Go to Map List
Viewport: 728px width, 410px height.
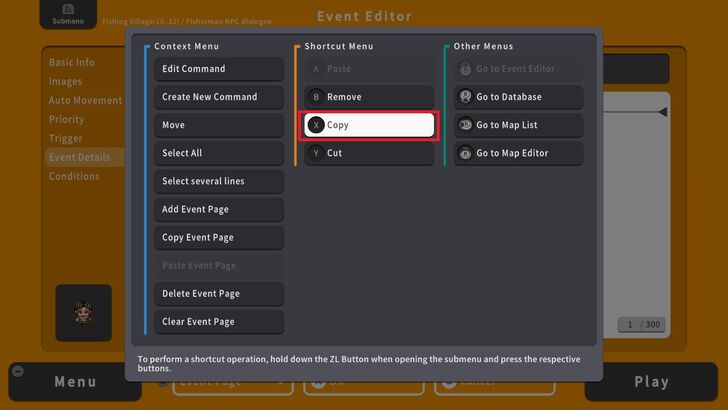pyautogui.click(x=519, y=125)
